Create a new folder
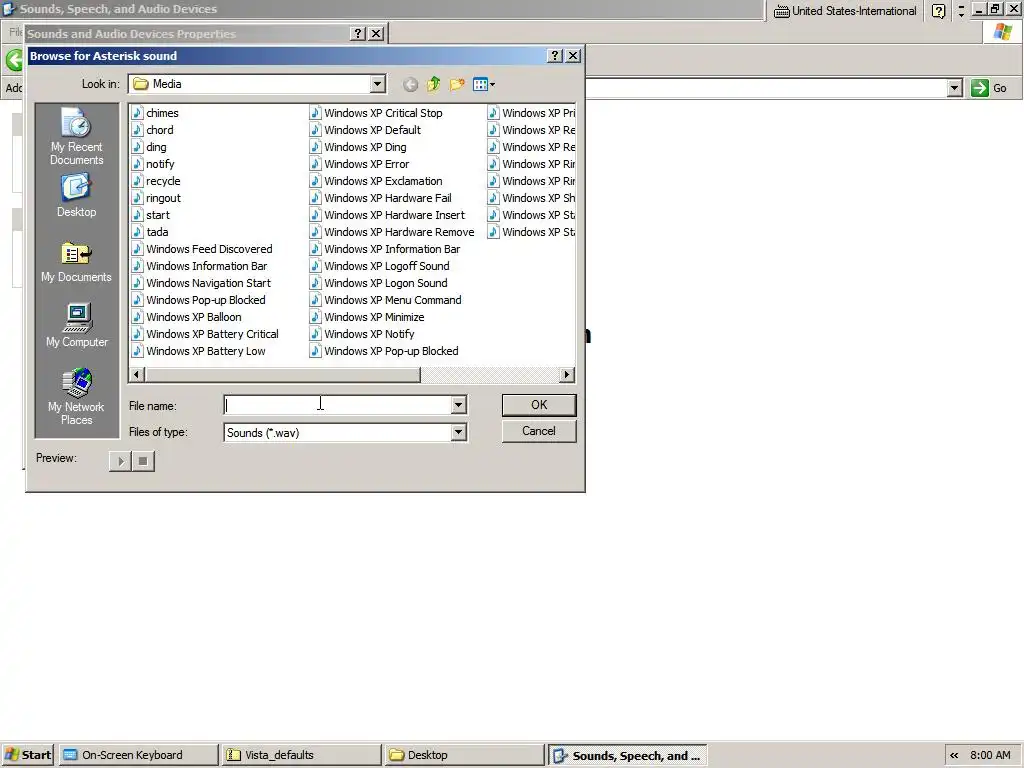The width and height of the screenshot is (1024, 768). pos(456,84)
